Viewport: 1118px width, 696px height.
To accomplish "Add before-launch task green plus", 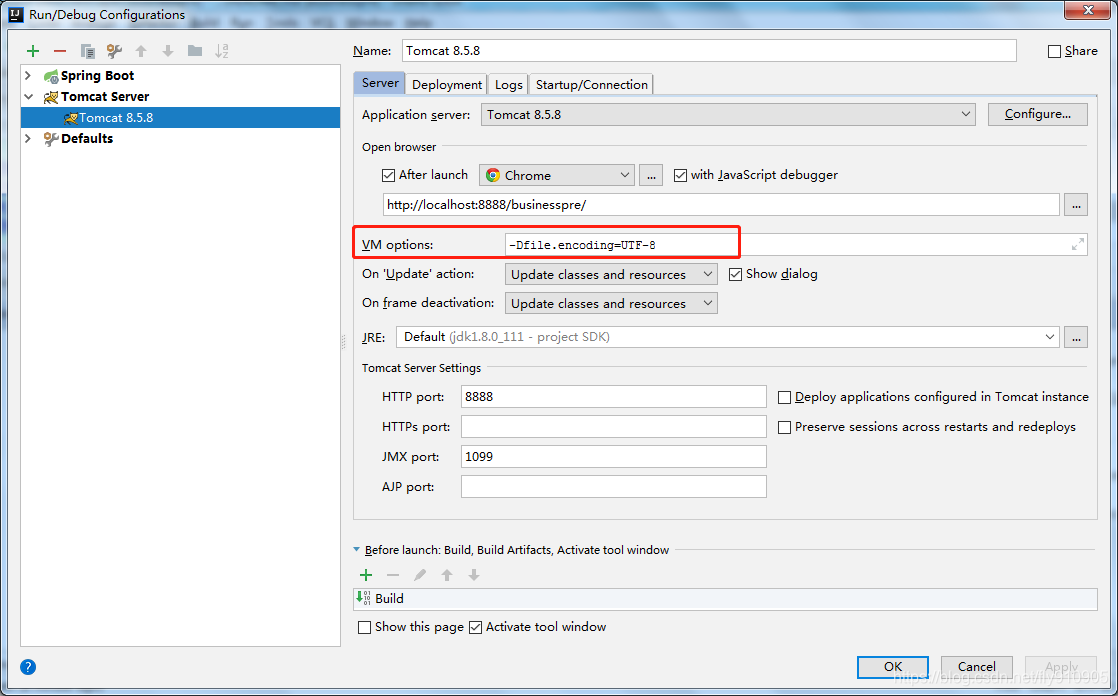I will point(366,575).
